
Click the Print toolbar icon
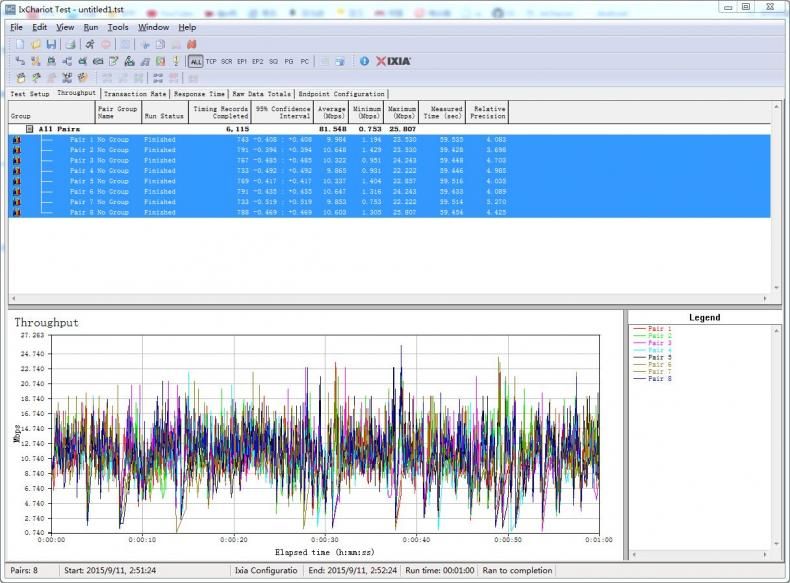point(71,44)
